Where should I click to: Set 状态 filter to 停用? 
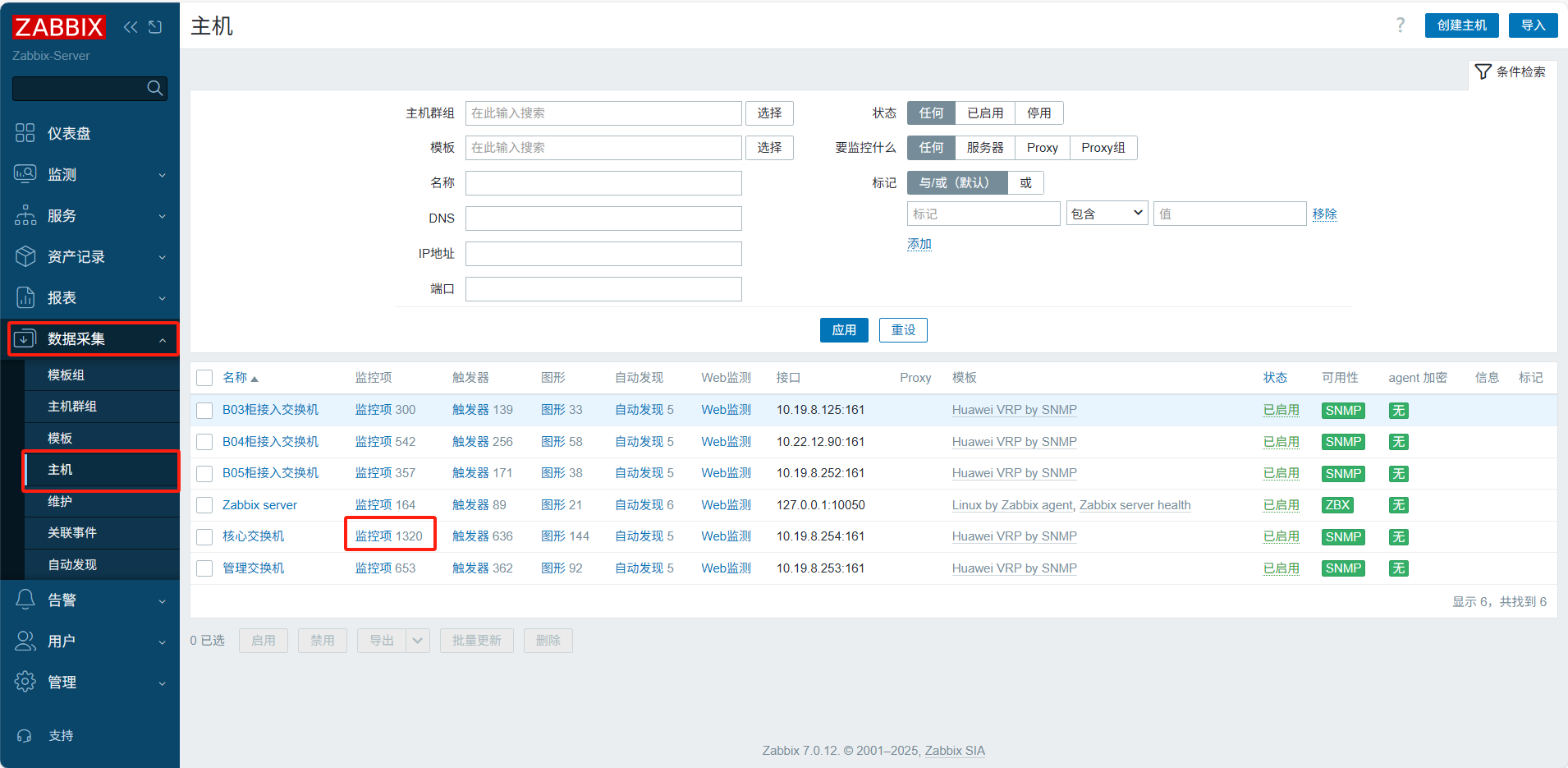click(x=1039, y=113)
